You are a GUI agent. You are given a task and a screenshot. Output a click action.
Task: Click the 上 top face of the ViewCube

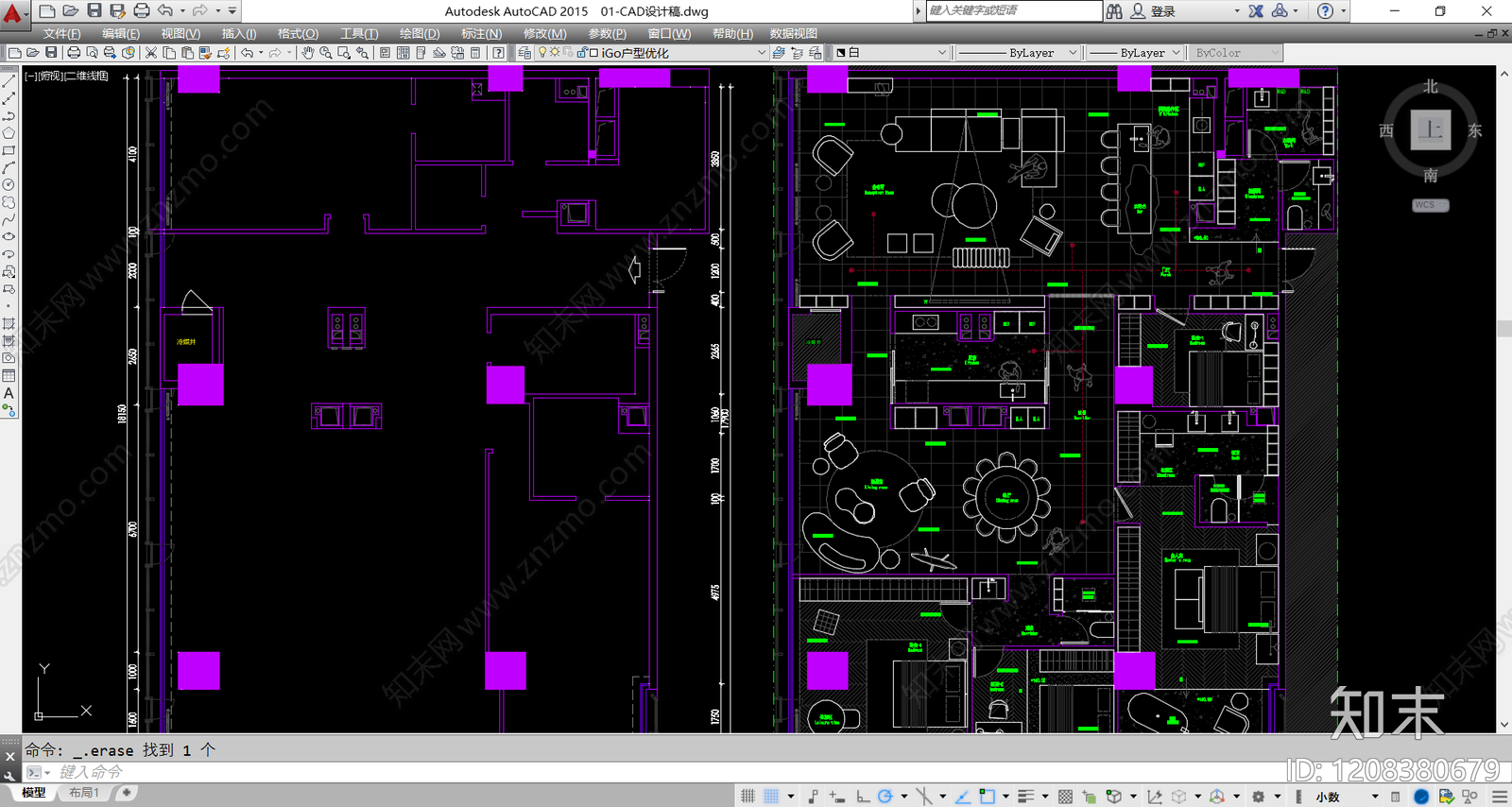1431,130
